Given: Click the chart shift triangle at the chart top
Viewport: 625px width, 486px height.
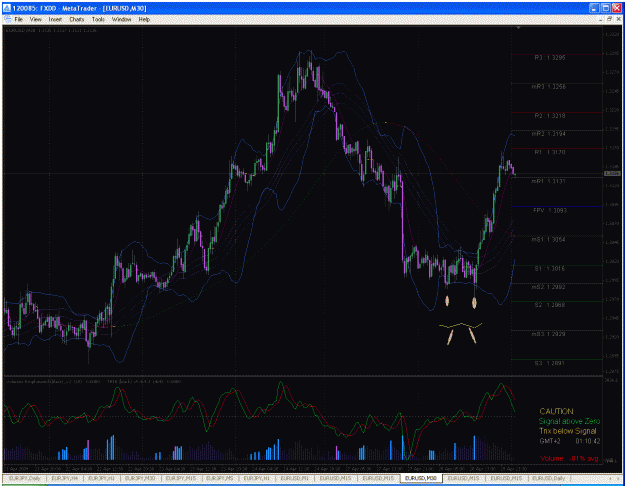Looking at the screenshot, I should coord(518,28).
